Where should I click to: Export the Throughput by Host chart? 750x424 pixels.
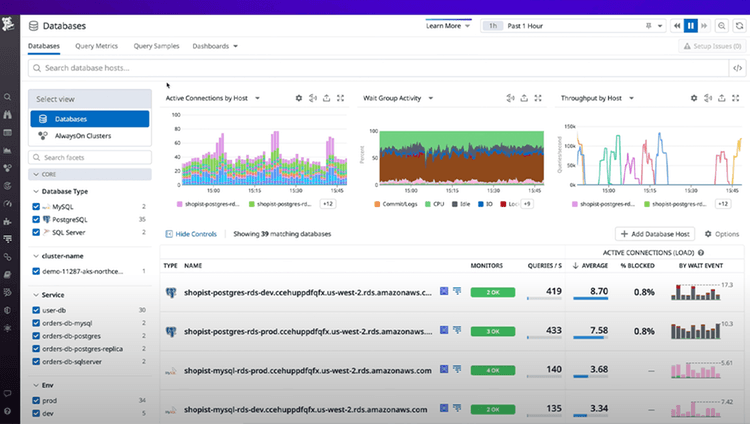point(722,98)
